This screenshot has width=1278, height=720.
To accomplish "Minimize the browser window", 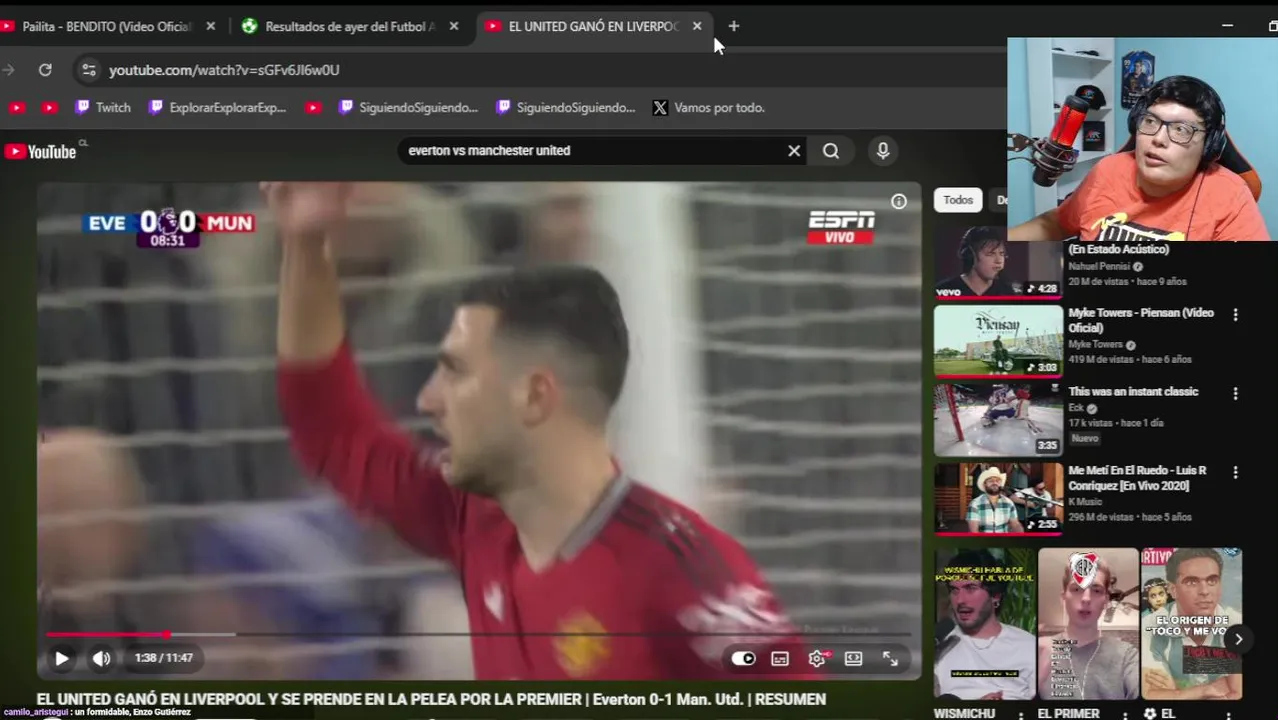I will pos(1227,26).
